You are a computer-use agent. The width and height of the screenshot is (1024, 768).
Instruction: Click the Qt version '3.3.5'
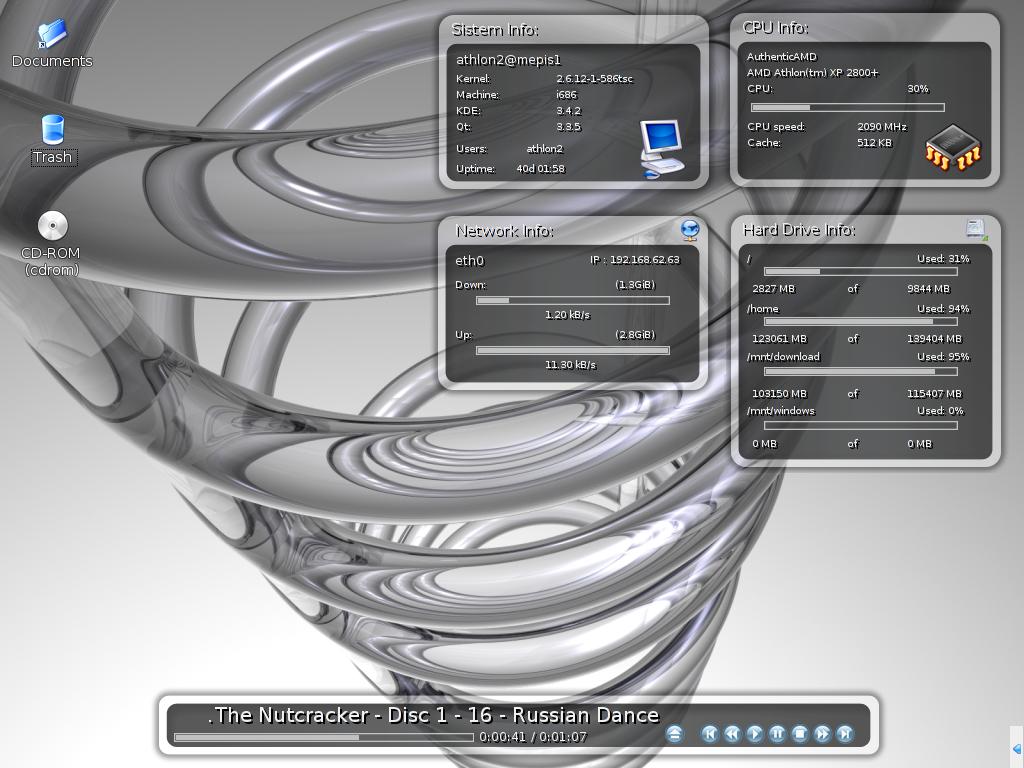(x=569, y=127)
